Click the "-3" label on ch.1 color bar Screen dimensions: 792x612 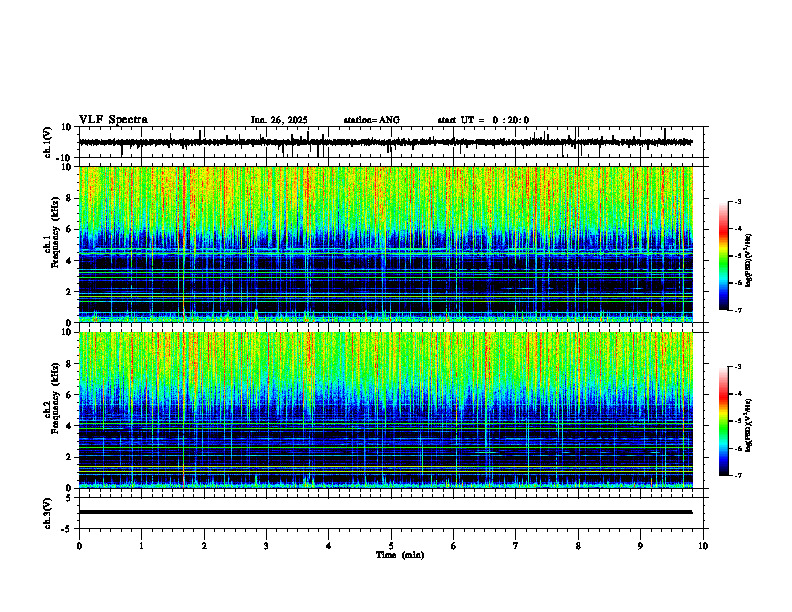(737, 201)
